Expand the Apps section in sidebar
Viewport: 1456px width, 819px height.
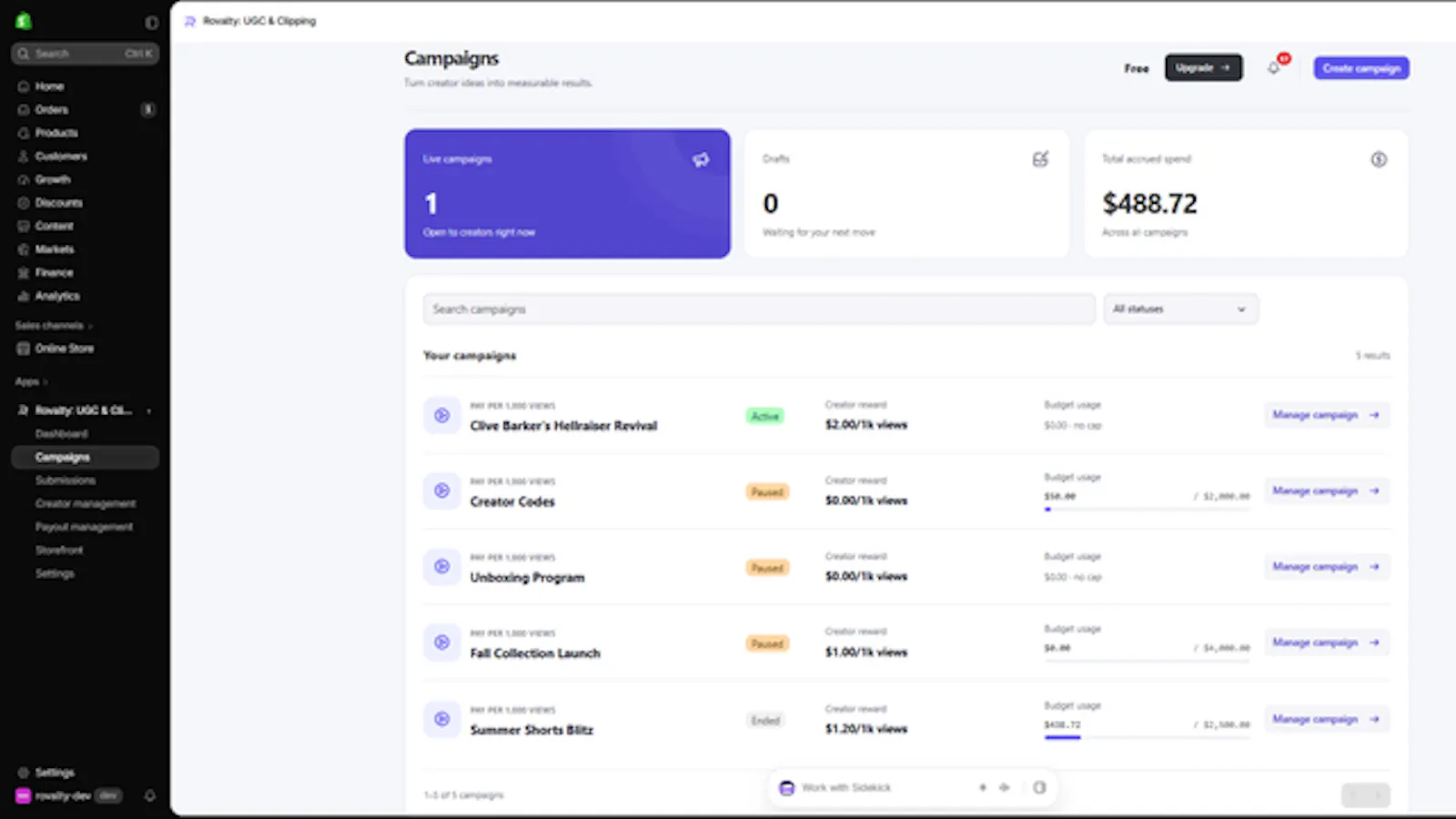(31, 382)
